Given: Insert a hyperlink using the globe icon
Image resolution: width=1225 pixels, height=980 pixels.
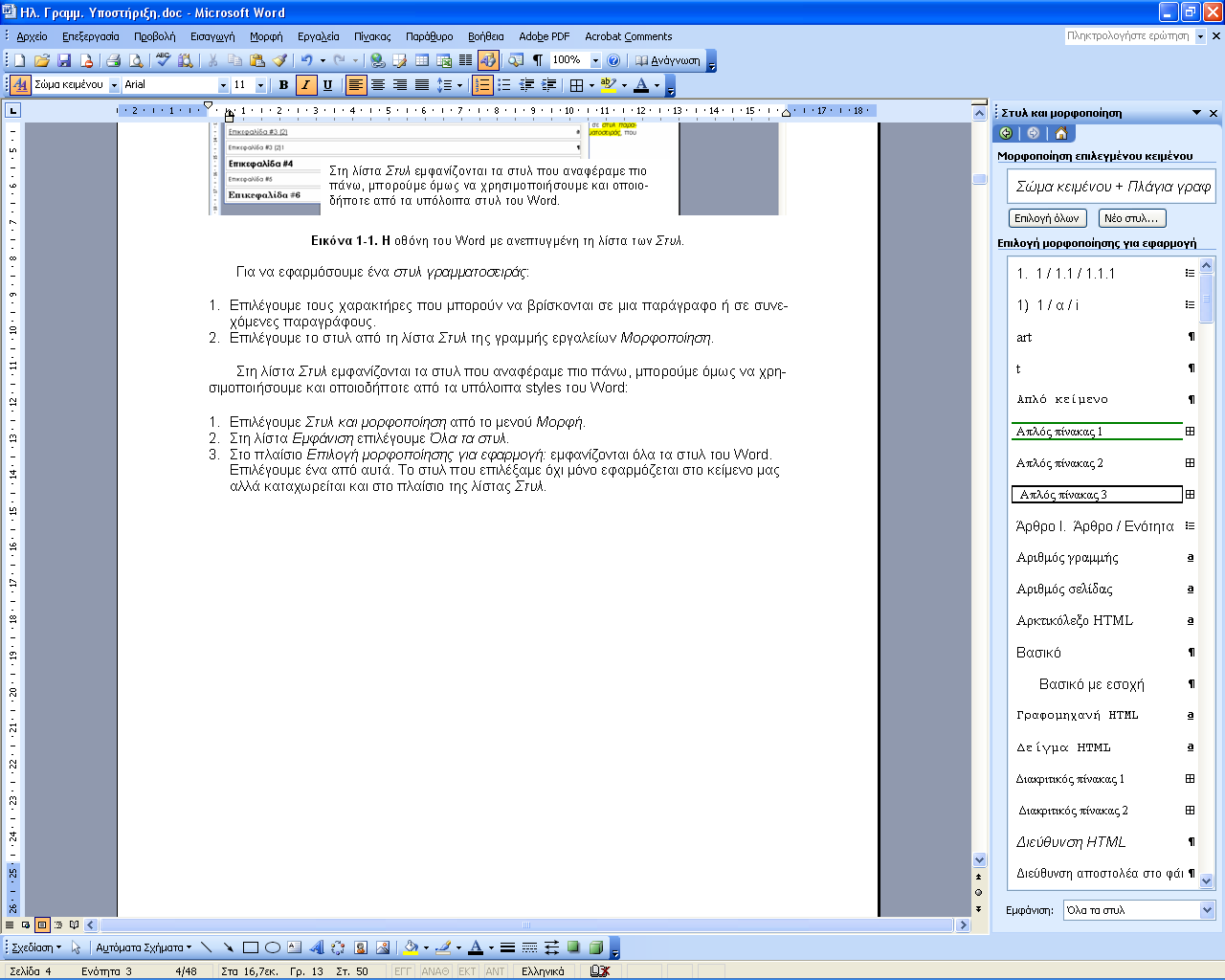Looking at the screenshot, I should (377, 60).
